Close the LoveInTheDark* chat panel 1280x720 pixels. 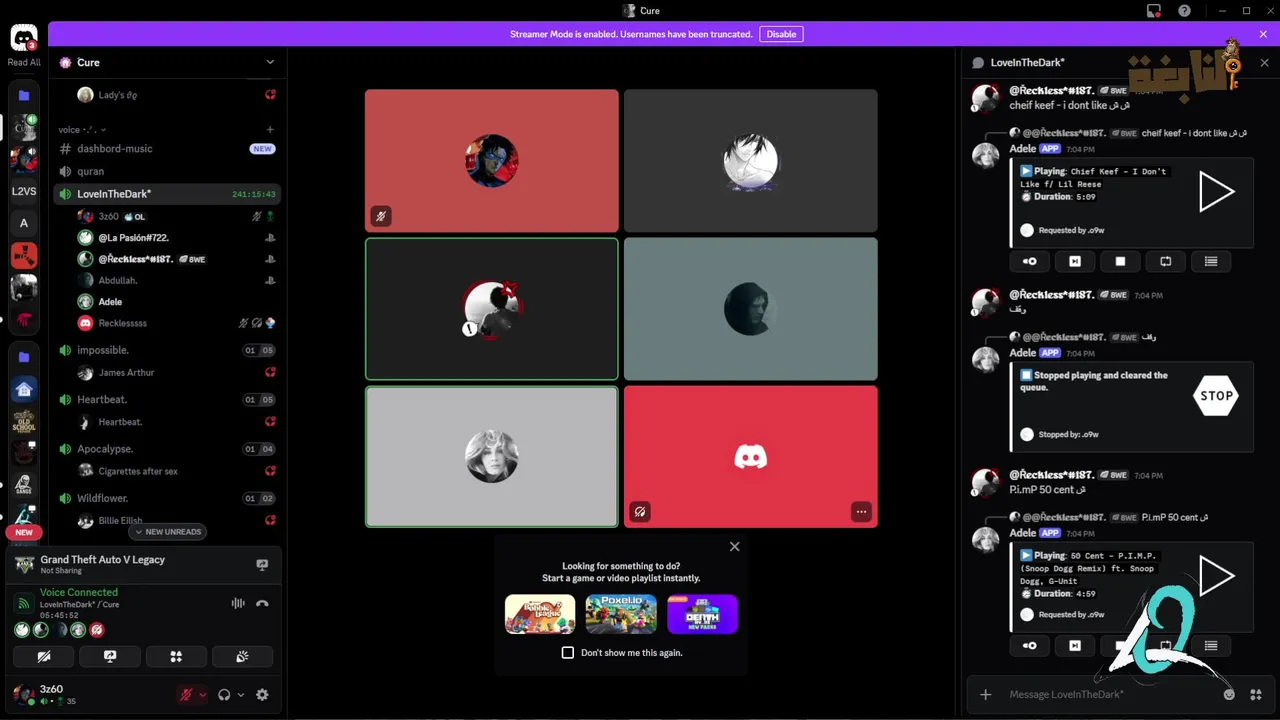(1264, 62)
